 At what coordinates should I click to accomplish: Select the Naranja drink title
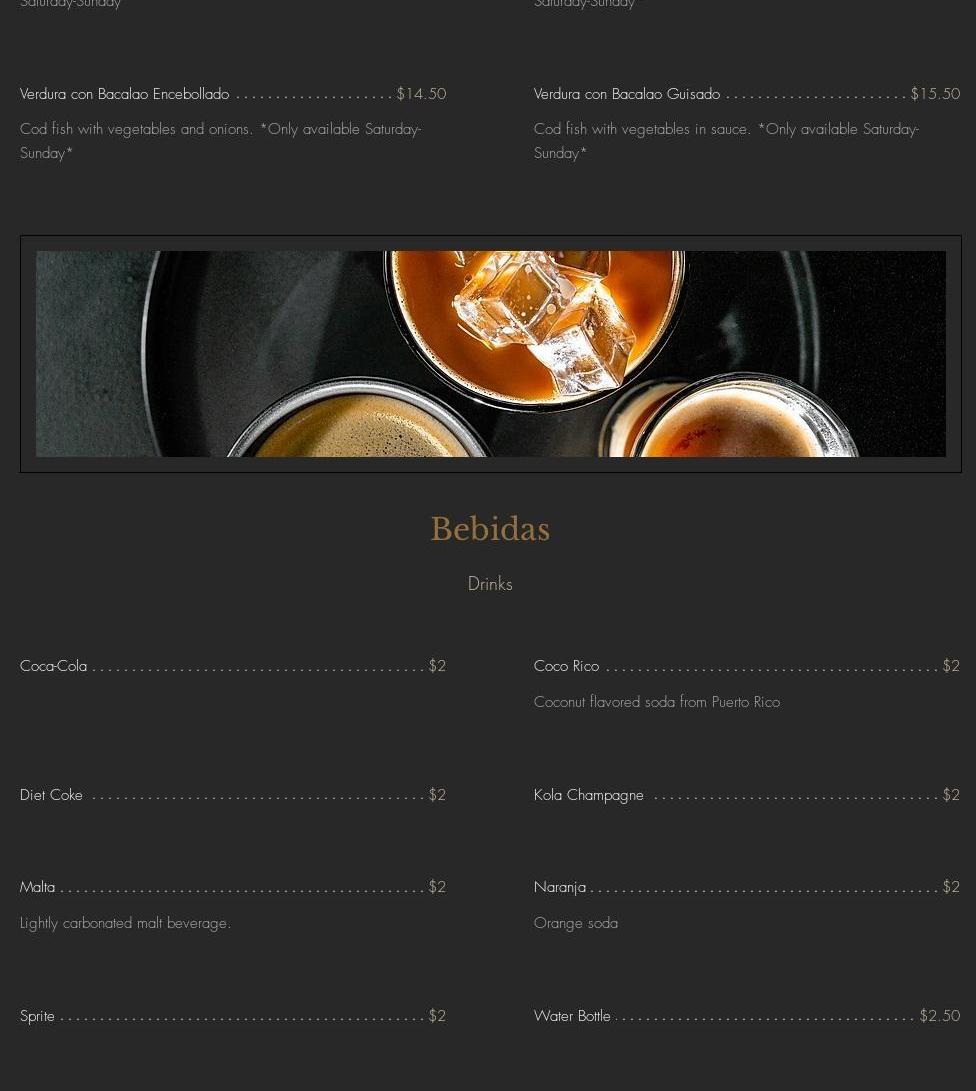pyautogui.click(x=560, y=887)
